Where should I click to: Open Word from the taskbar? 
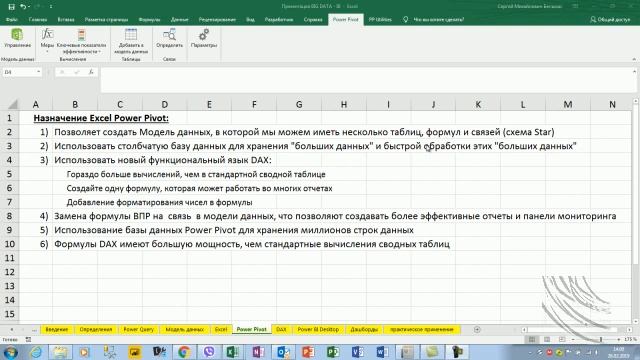point(382,352)
